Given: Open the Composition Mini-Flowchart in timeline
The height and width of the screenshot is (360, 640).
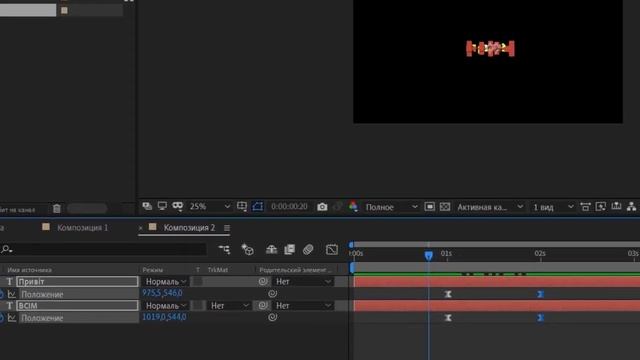Looking at the screenshot, I should click(224, 249).
